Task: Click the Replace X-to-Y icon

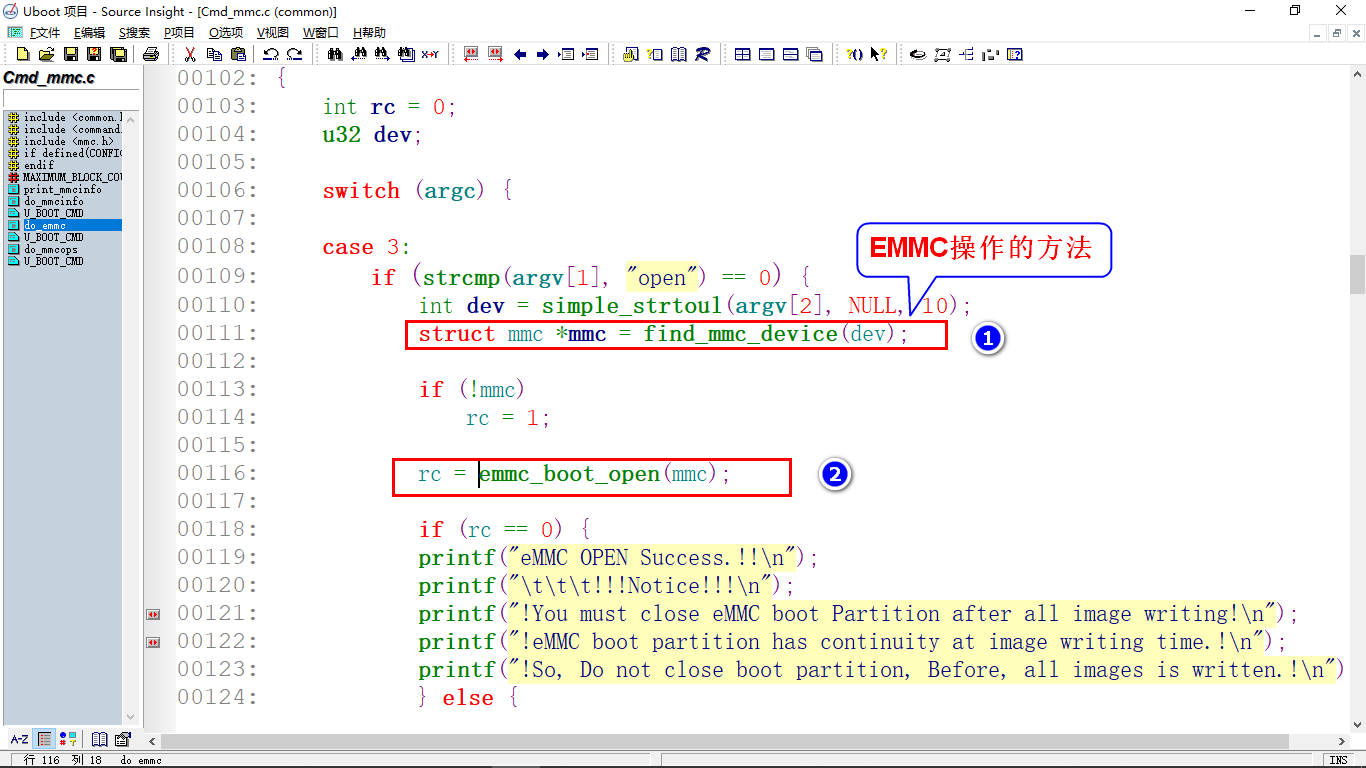Action: [x=430, y=54]
